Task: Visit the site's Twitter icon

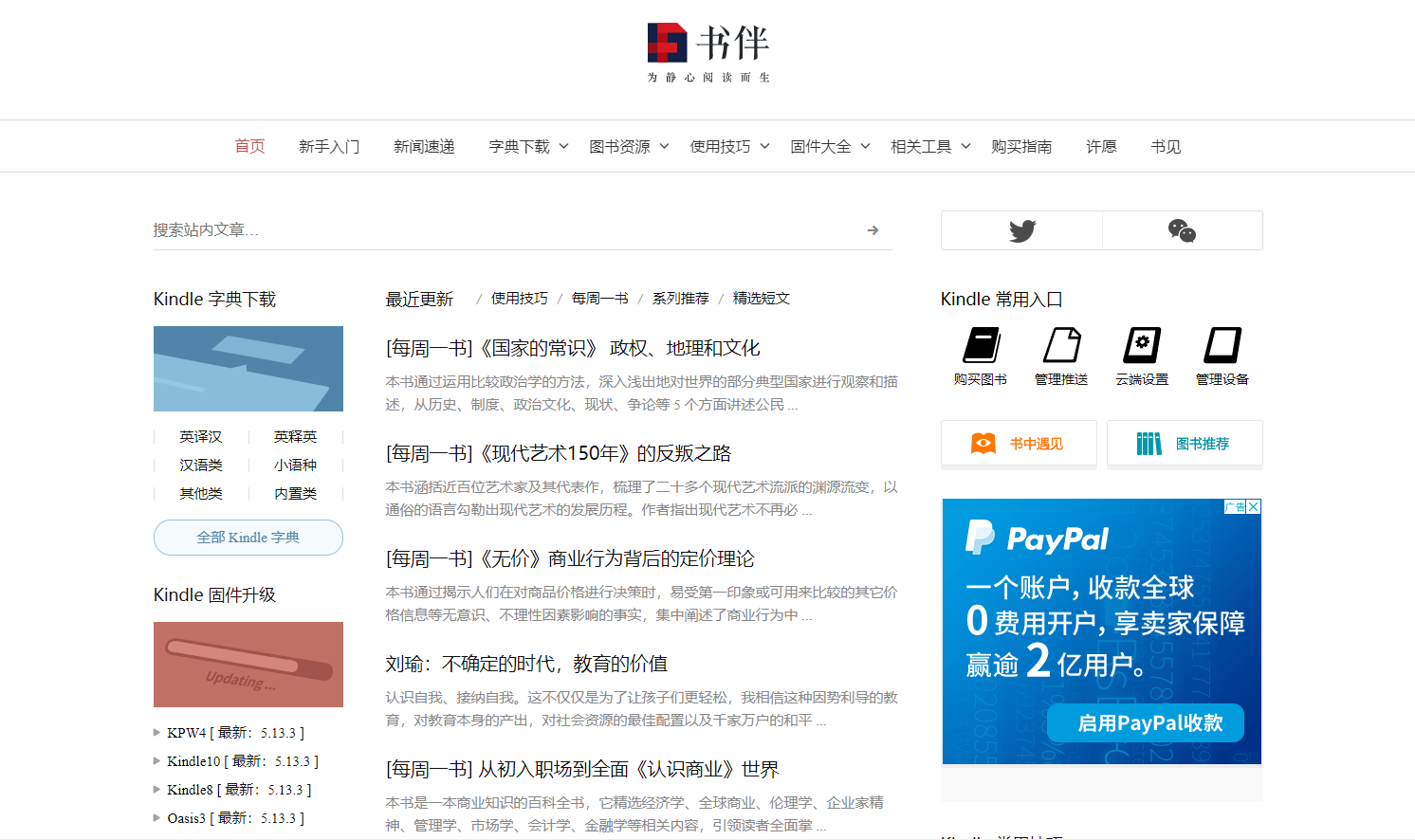Action: click(x=1020, y=229)
